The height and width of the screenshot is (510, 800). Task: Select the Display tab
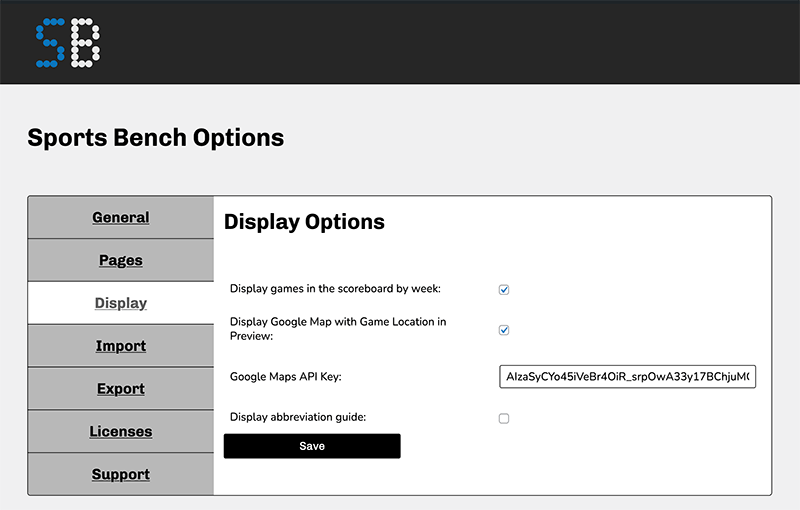coord(121,303)
